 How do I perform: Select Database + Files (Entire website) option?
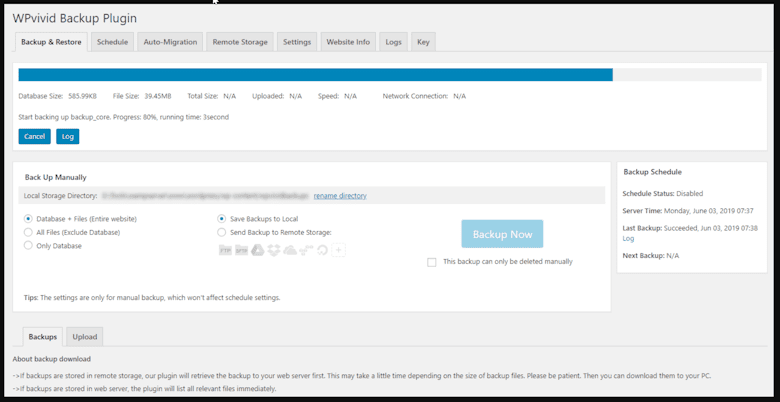pos(28,219)
